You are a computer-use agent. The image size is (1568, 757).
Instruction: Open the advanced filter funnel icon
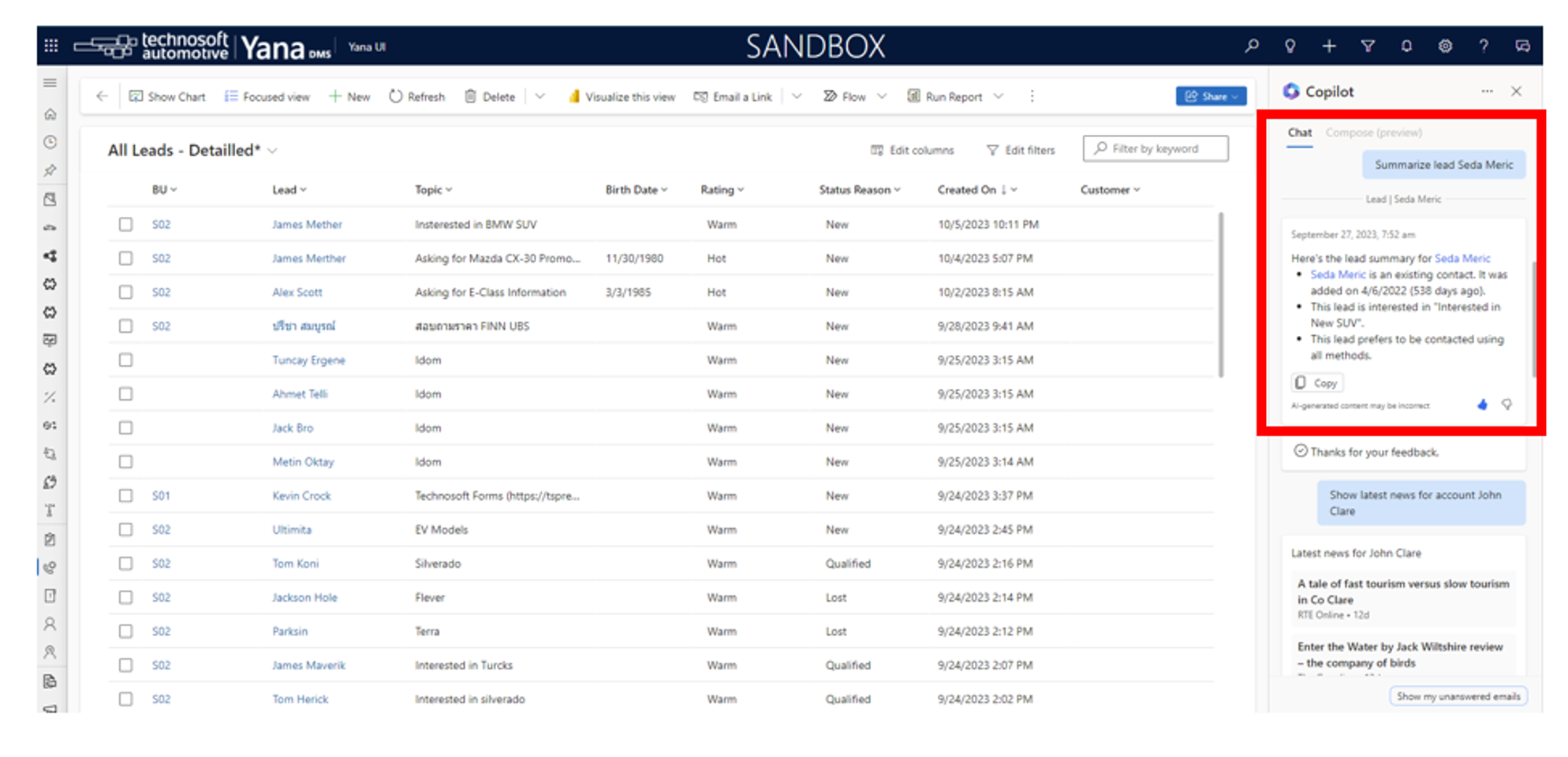(x=1368, y=46)
